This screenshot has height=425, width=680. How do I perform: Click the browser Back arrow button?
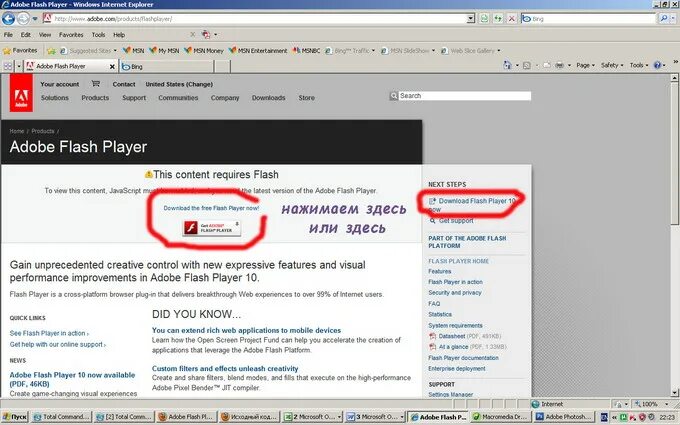(9, 19)
